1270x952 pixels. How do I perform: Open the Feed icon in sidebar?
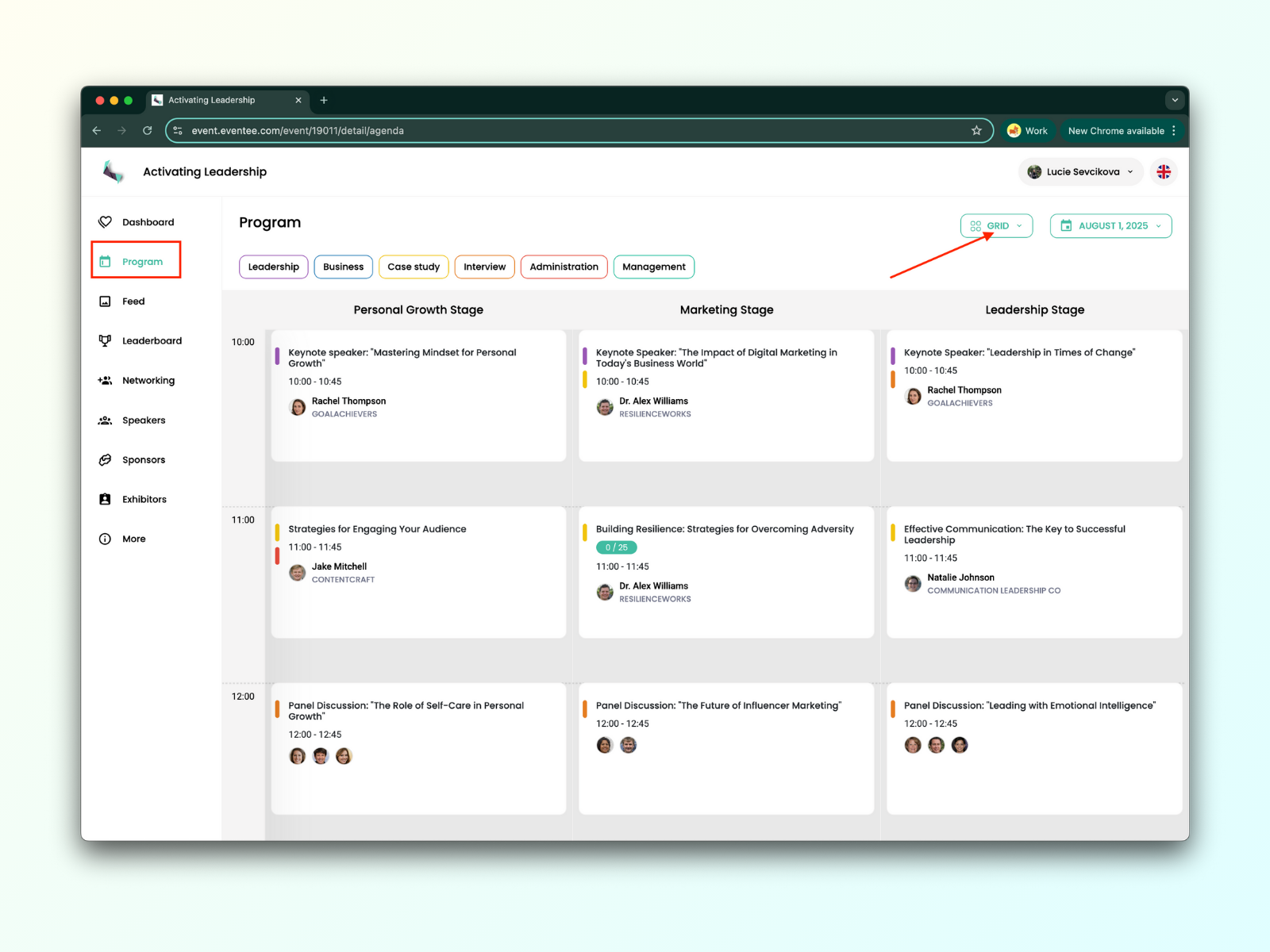point(105,301)
